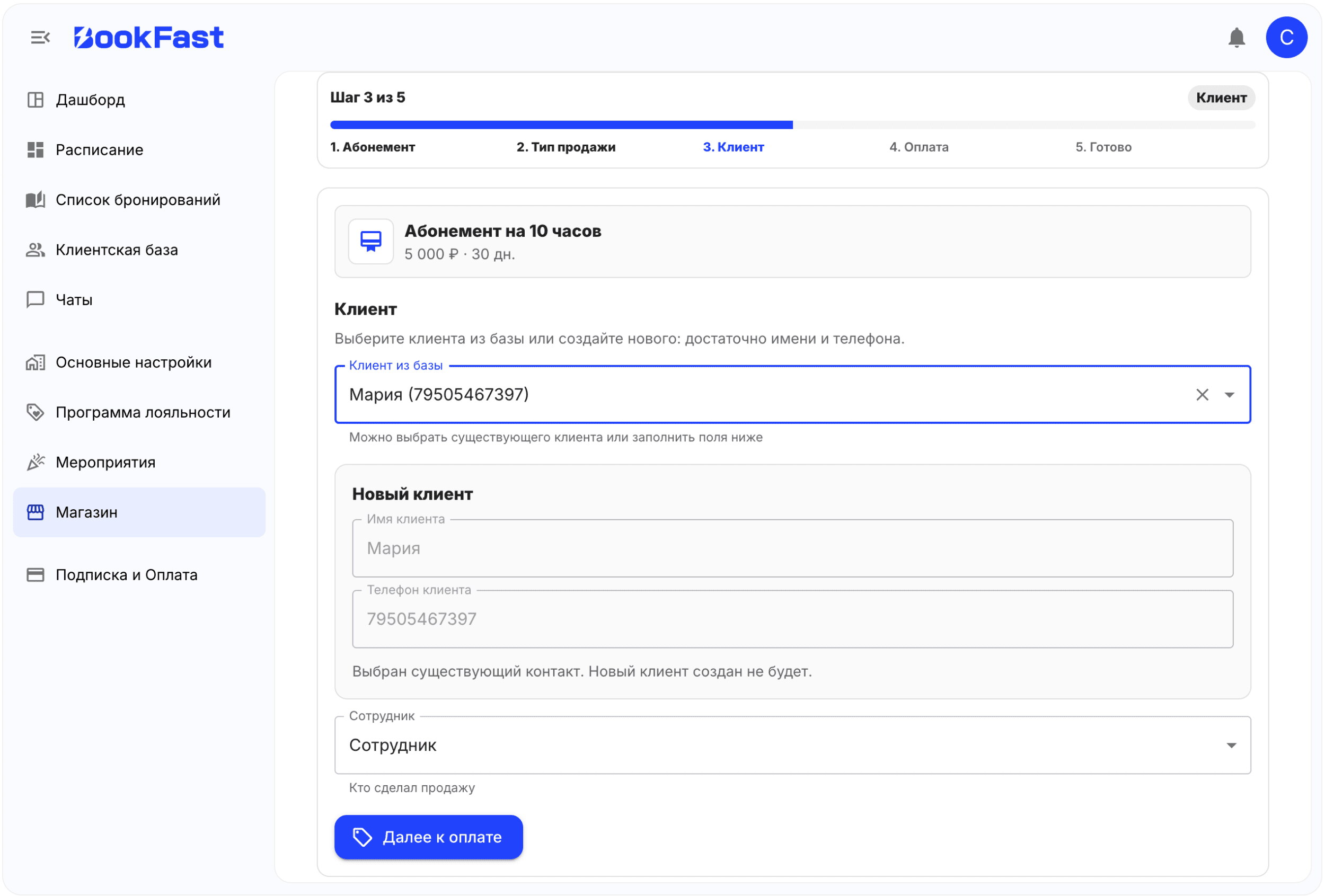
Task: Click the Чаты speech bubble icon
Action: click(x=36, y=300)
